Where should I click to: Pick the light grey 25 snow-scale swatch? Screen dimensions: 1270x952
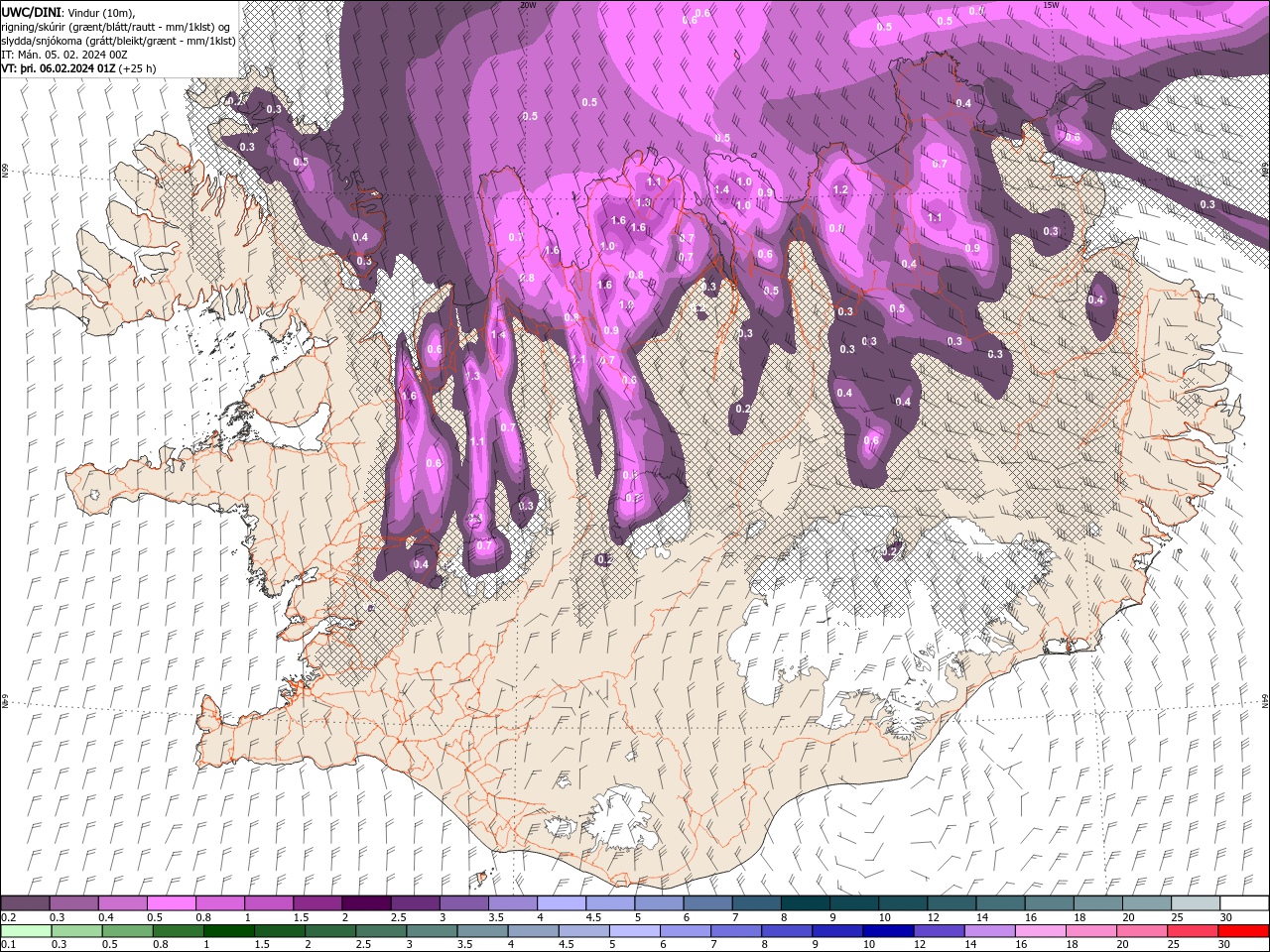tap(1196, 902)
